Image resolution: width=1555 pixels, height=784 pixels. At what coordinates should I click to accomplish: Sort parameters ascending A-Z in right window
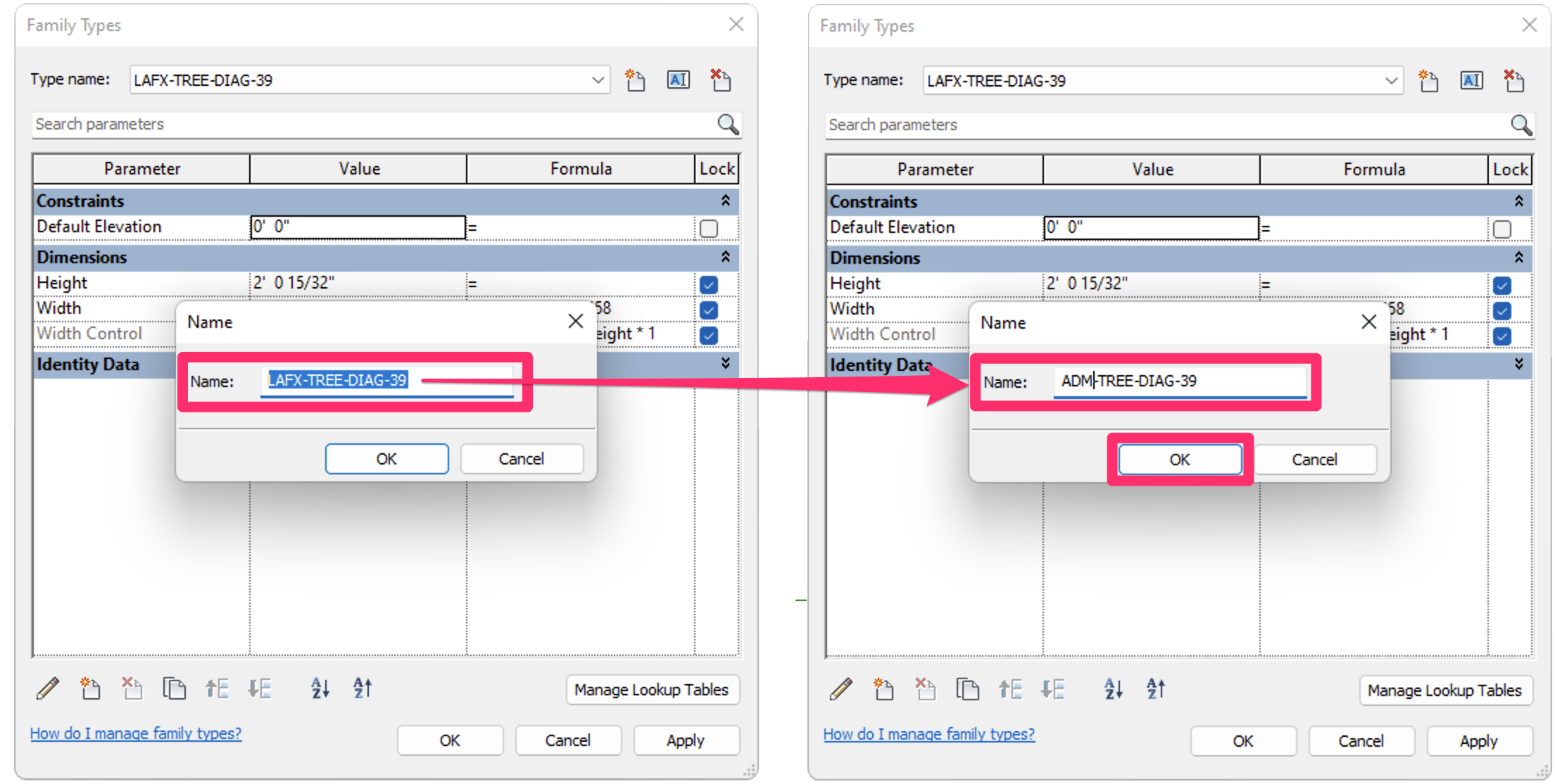click(x=1114, y=689)
